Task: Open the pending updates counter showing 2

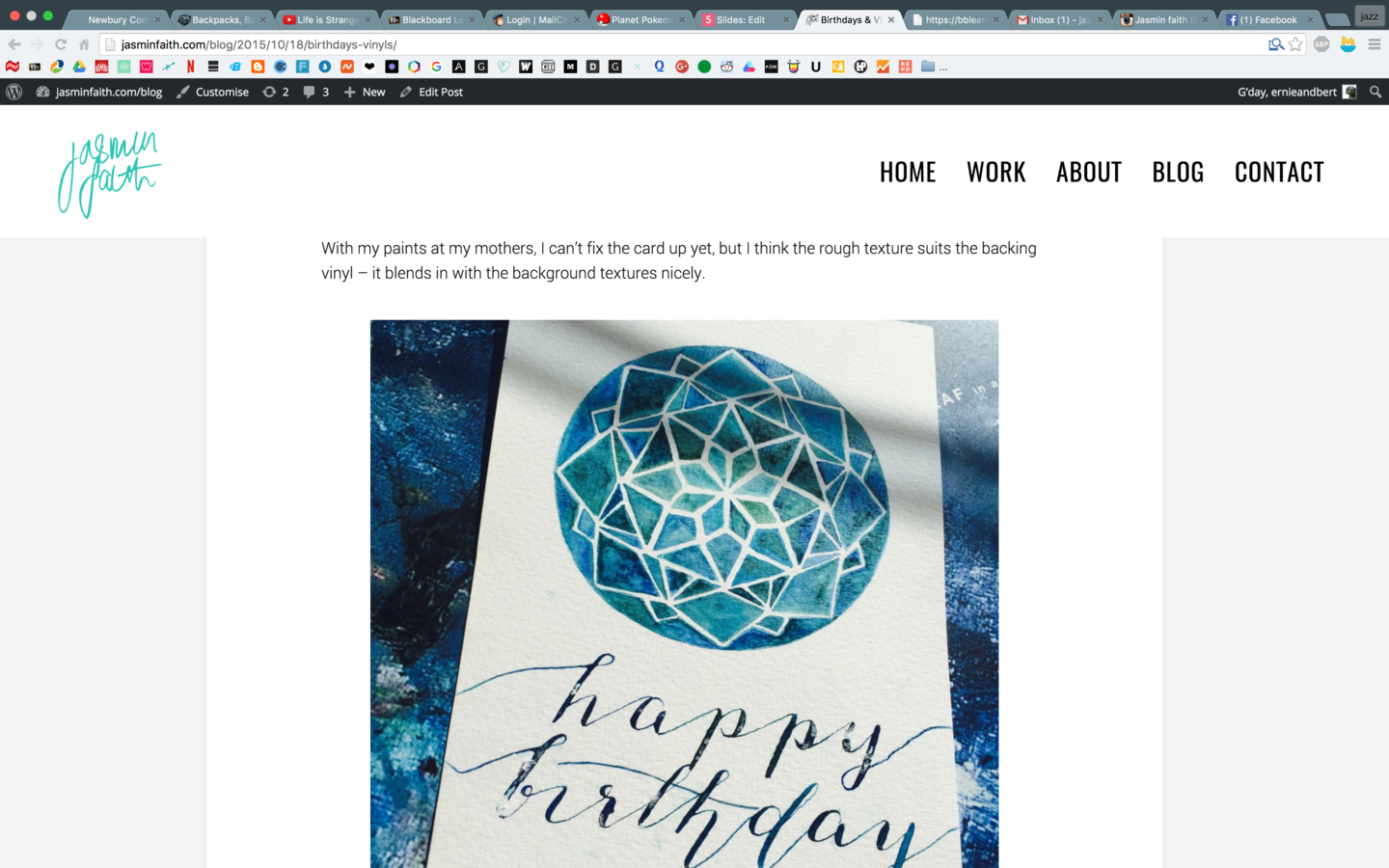Action: click(x=276, y=92)
